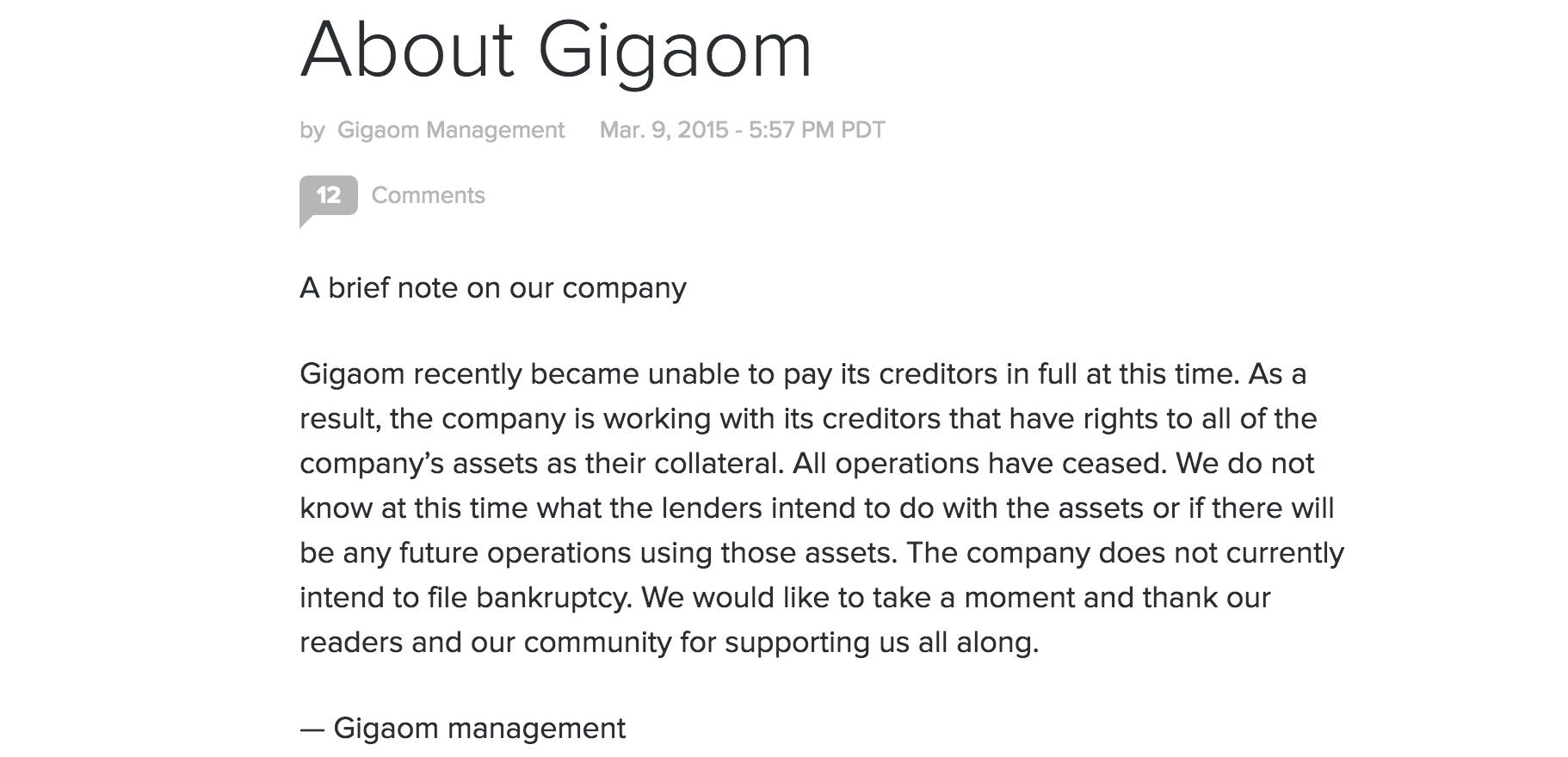
Task: Open the Gigaom Management author link
Action: (x=451, y=130)
